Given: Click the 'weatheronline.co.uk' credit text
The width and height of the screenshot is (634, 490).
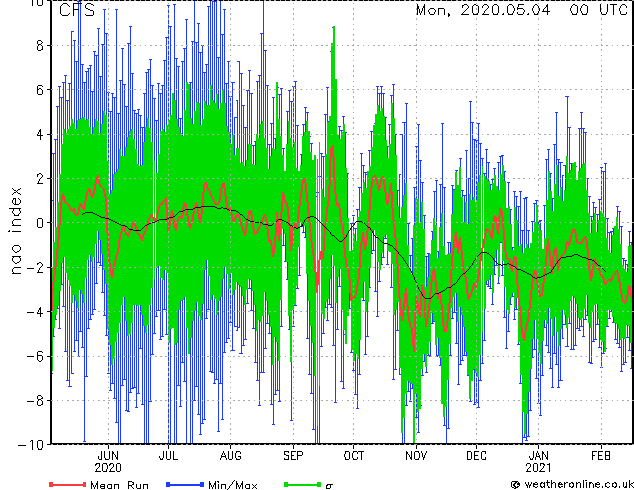Looking at the screenshot, I should tap(579, 484).
